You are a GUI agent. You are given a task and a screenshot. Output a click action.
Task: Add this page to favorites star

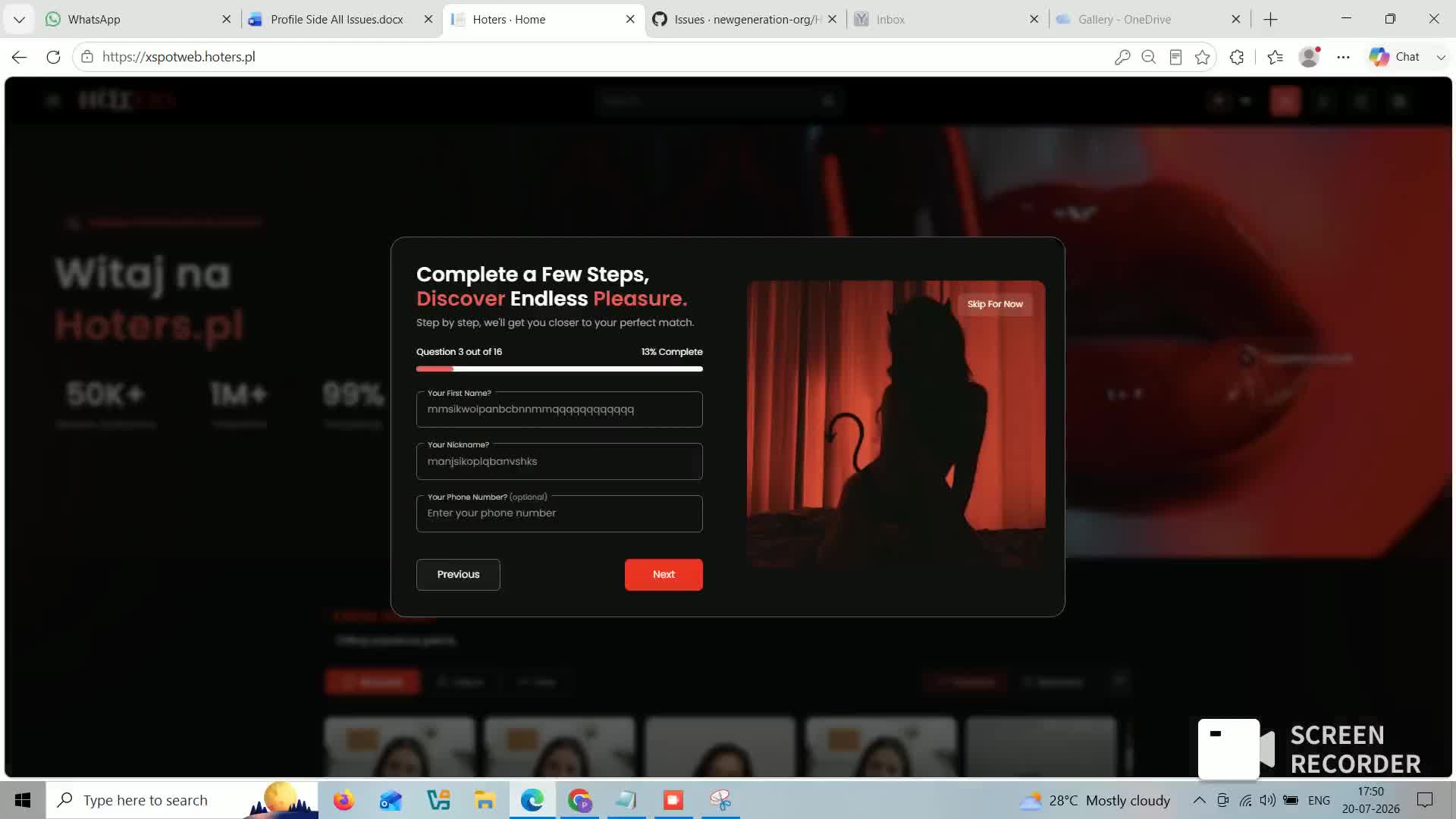1203,57
